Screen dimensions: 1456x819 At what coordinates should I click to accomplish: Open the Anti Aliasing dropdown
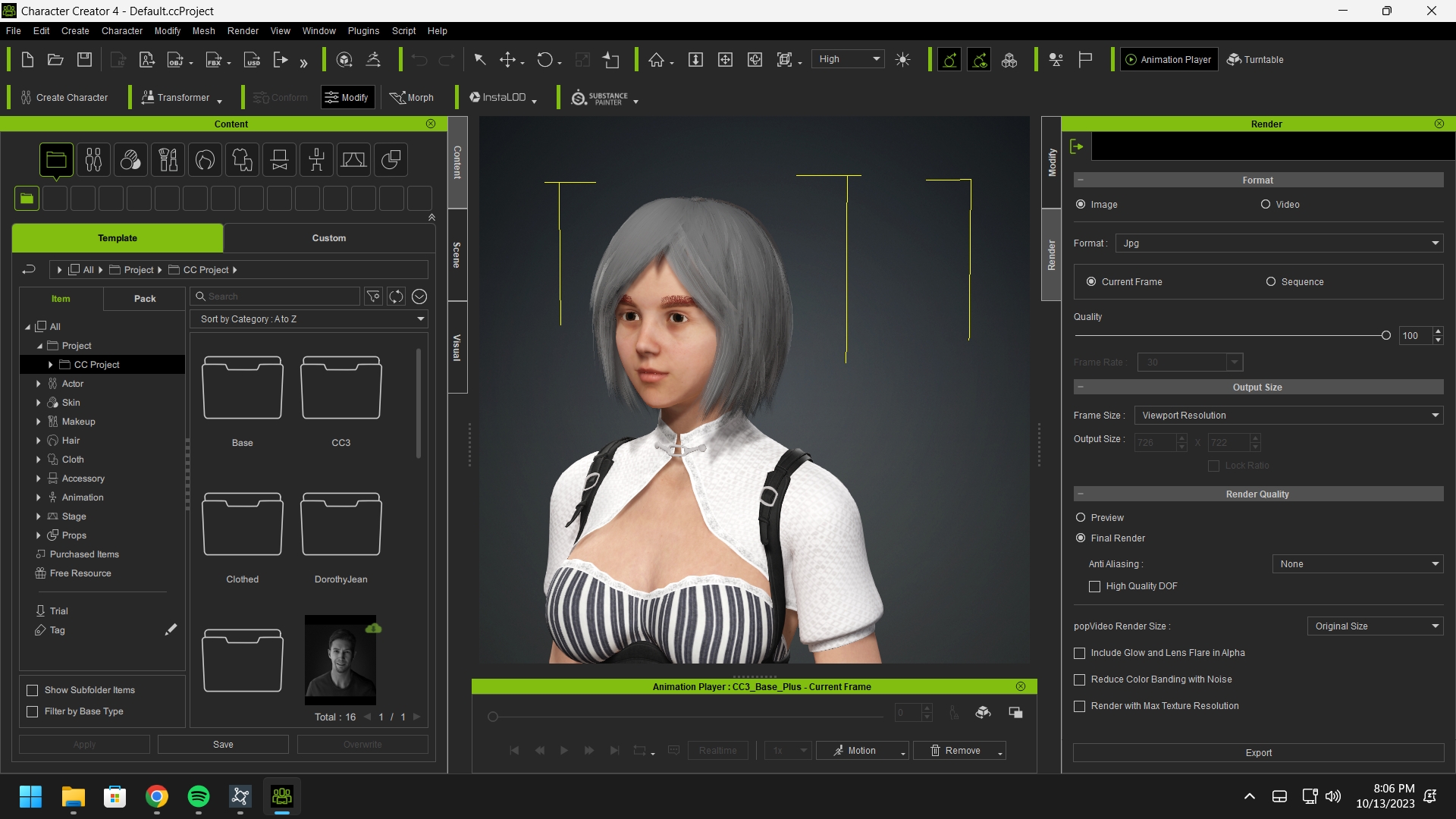(x=1357, y=564)
